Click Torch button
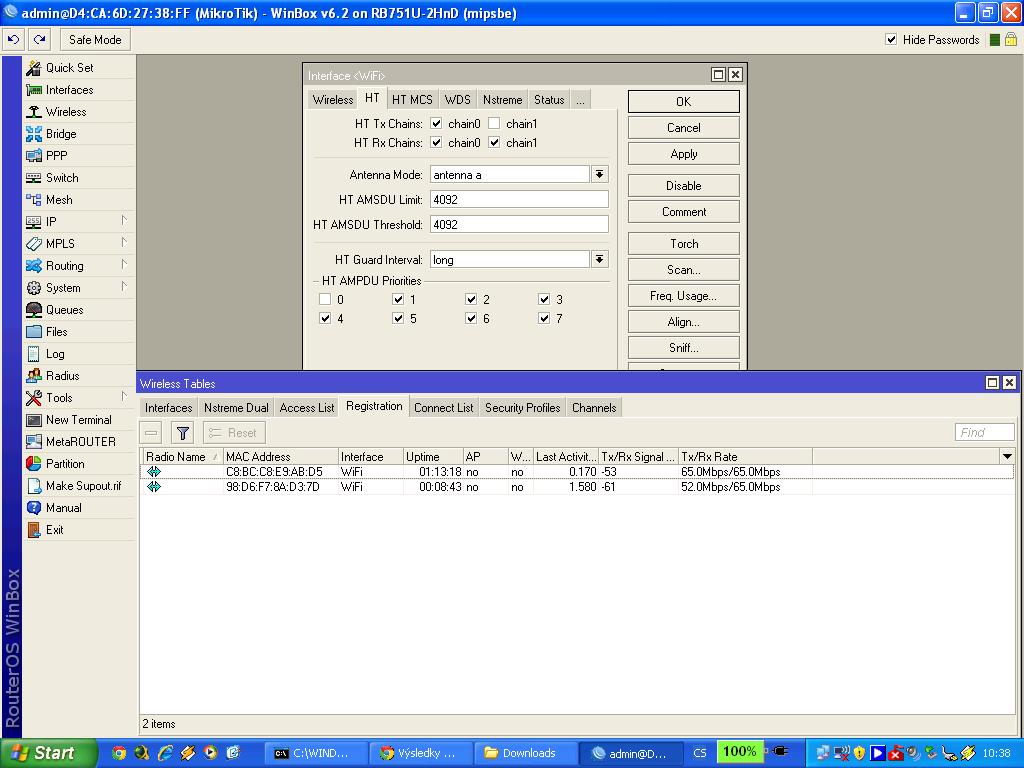1024x768 pixels. tap(684, 244)
